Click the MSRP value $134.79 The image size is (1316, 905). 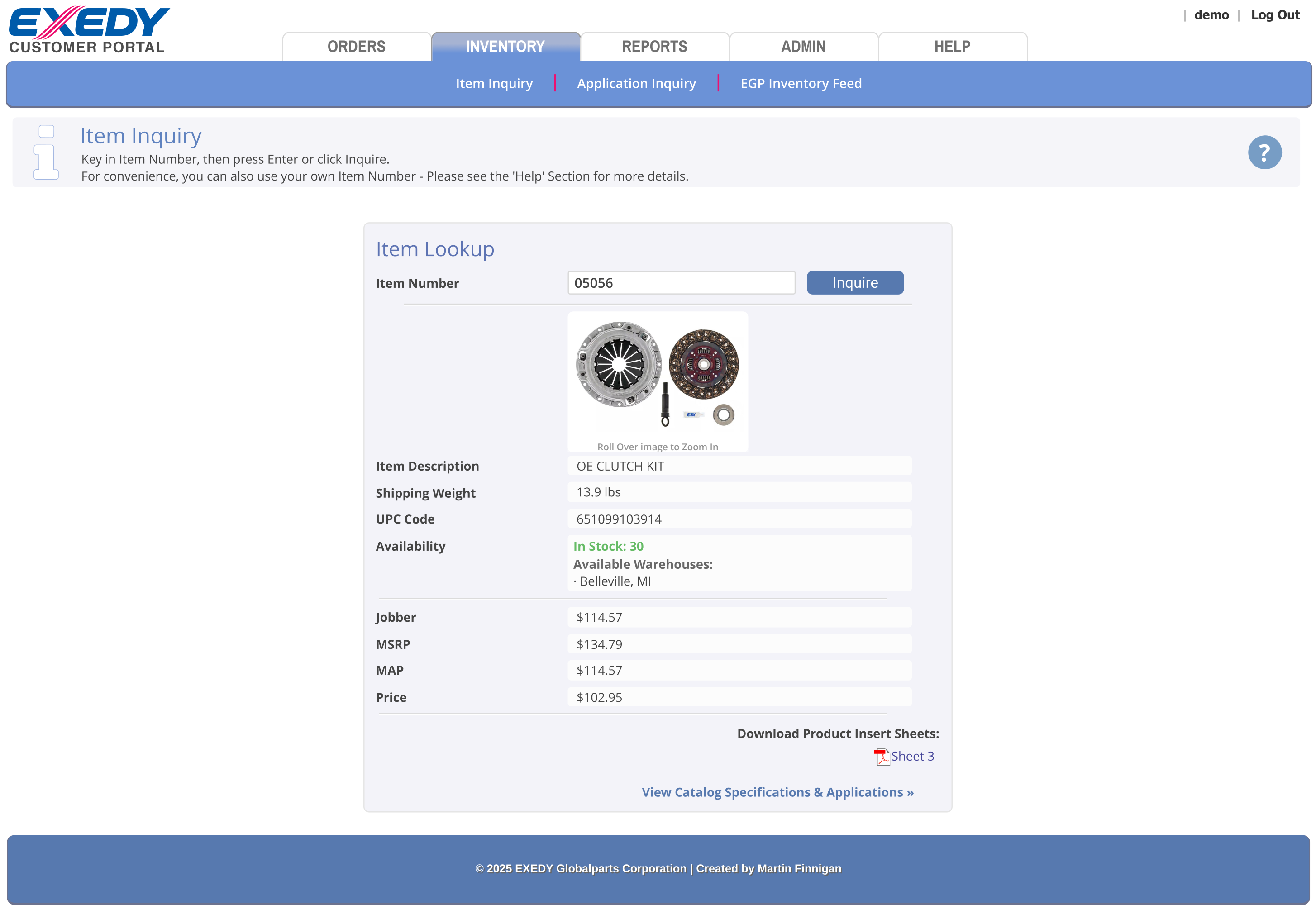point(599,644)
